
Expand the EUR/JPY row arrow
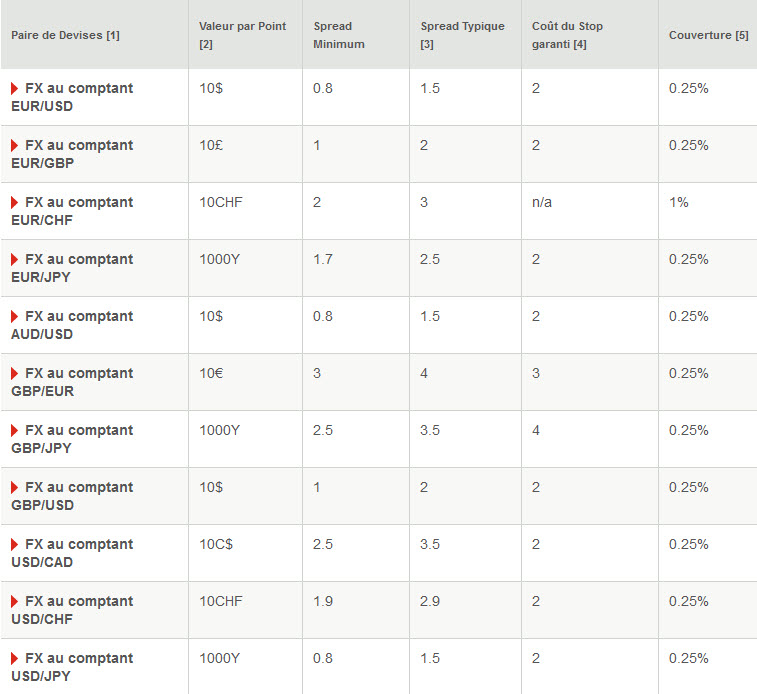[15, 260]
